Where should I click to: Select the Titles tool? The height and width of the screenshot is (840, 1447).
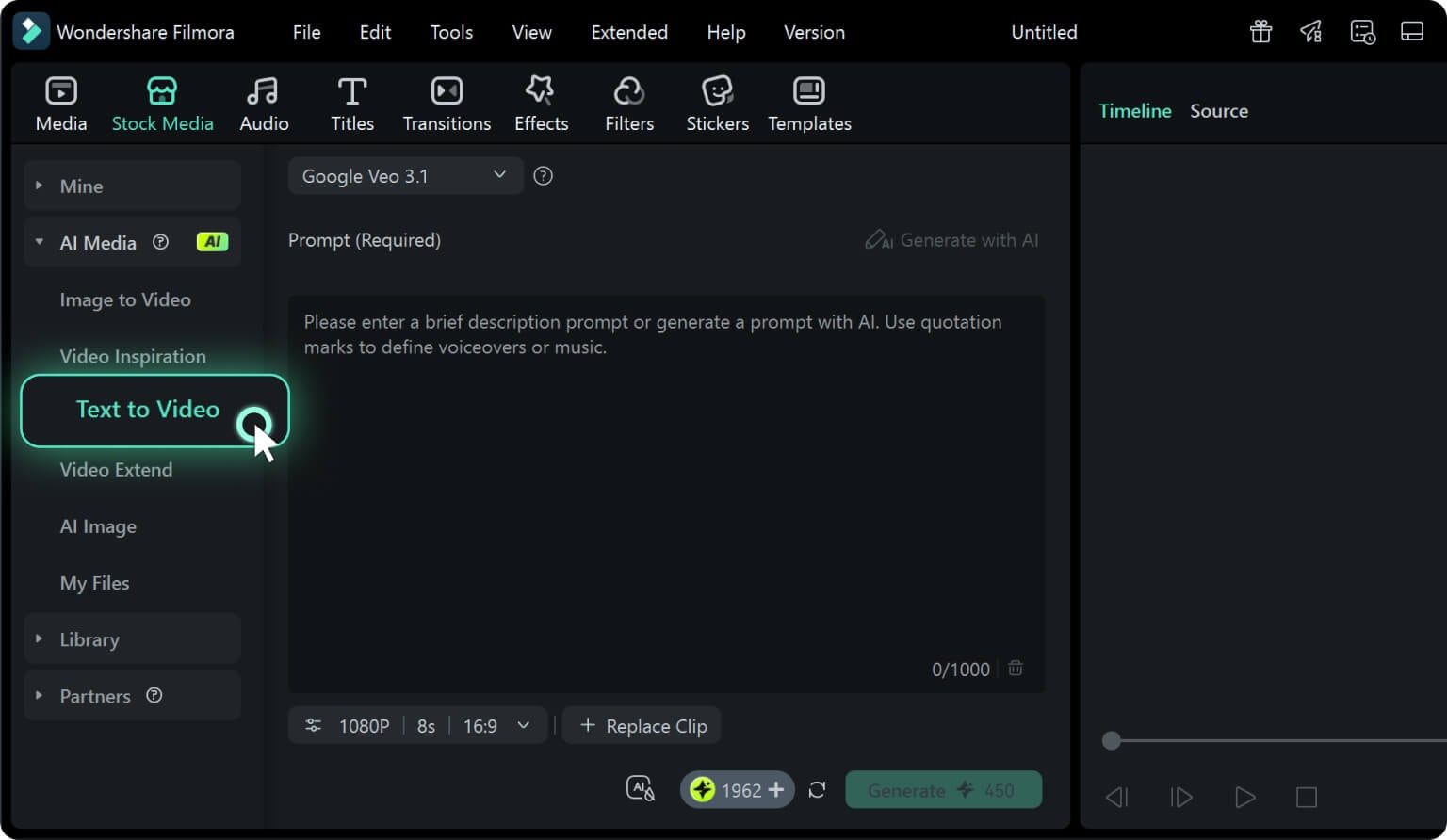point(352,102)
